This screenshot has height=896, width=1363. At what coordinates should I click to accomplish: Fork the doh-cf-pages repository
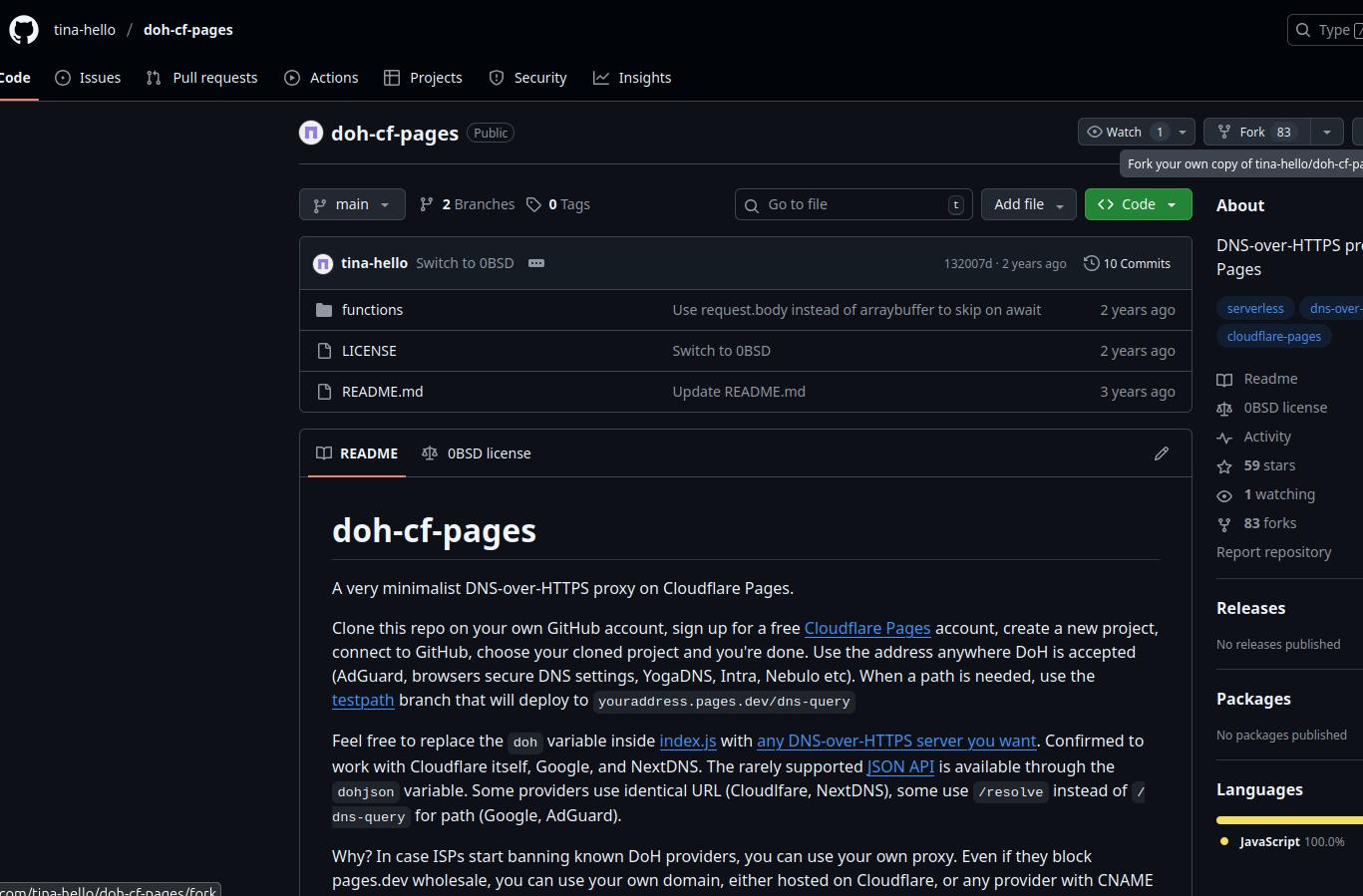(1252, 132)
